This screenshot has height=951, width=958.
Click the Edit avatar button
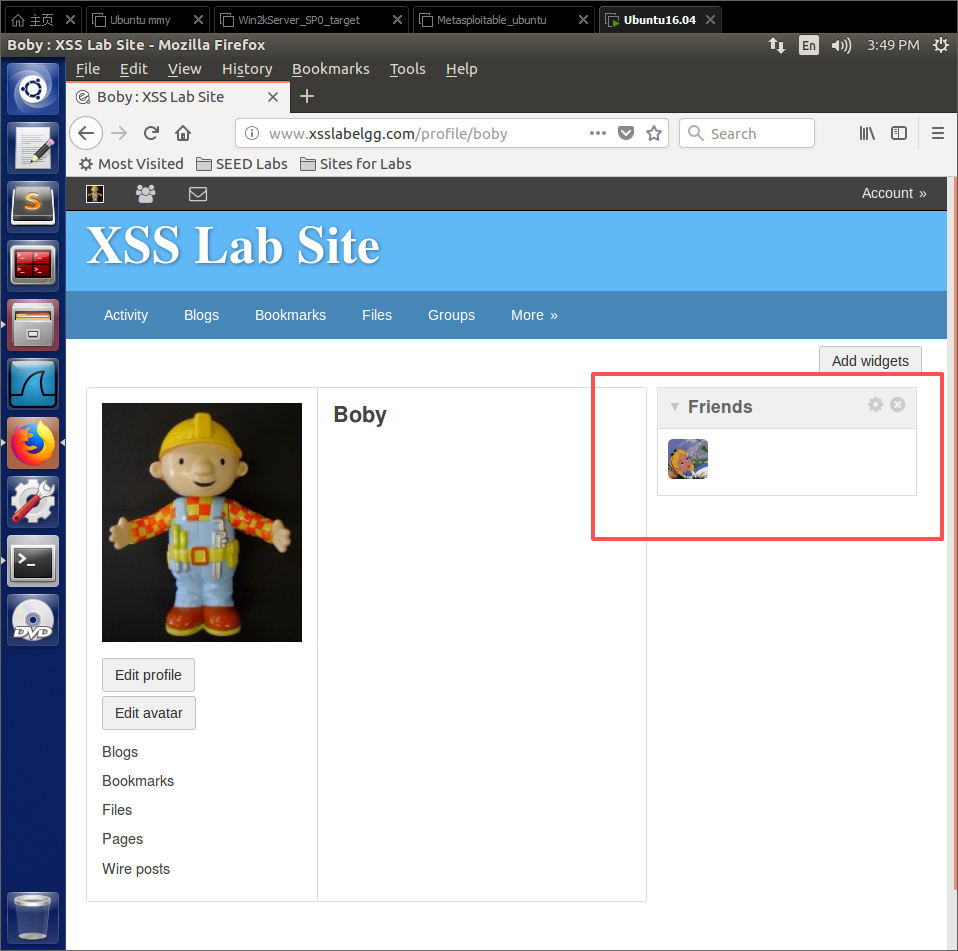click(148, 713)
